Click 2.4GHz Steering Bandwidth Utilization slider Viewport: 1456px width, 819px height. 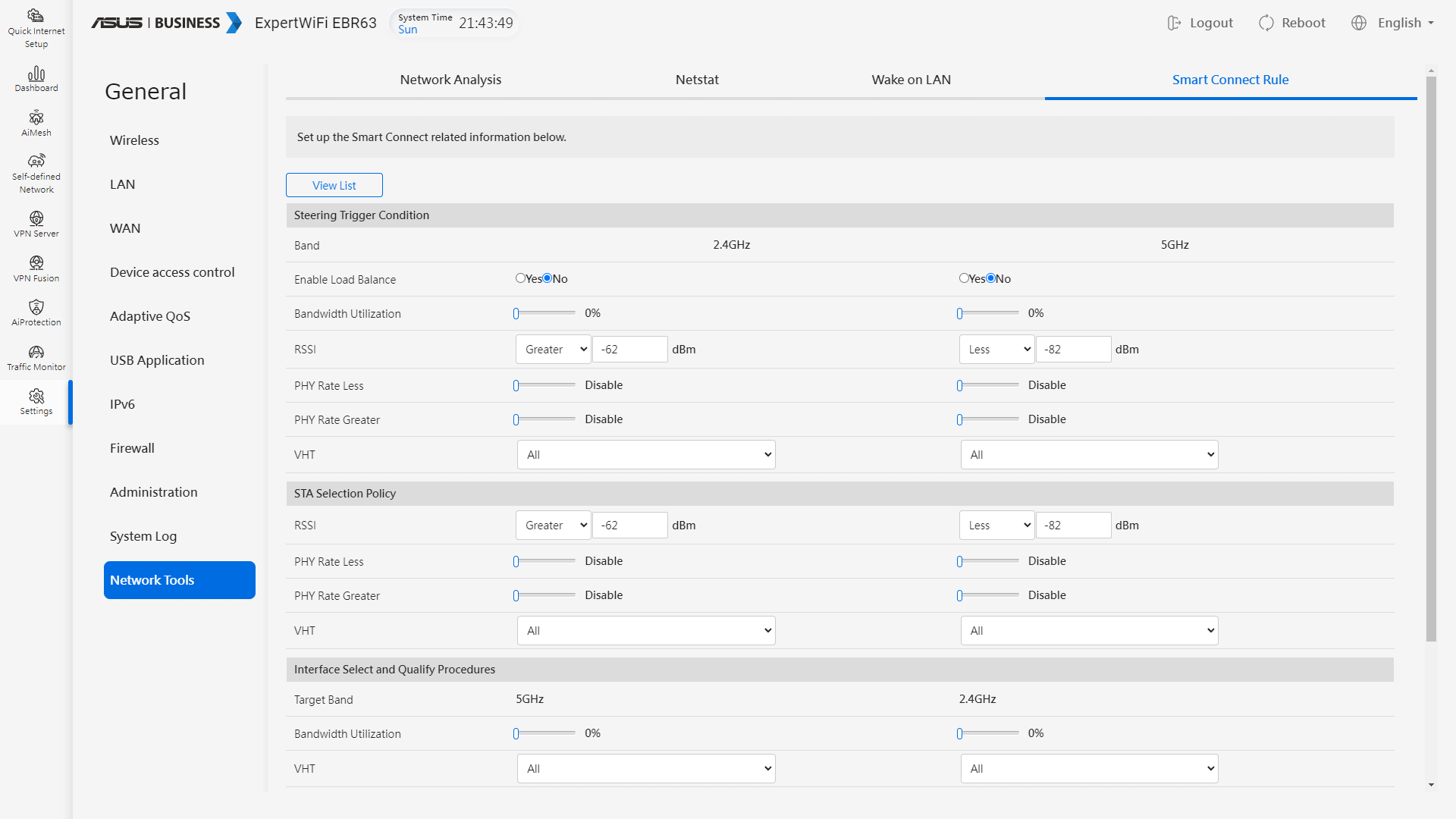[544, 313]
